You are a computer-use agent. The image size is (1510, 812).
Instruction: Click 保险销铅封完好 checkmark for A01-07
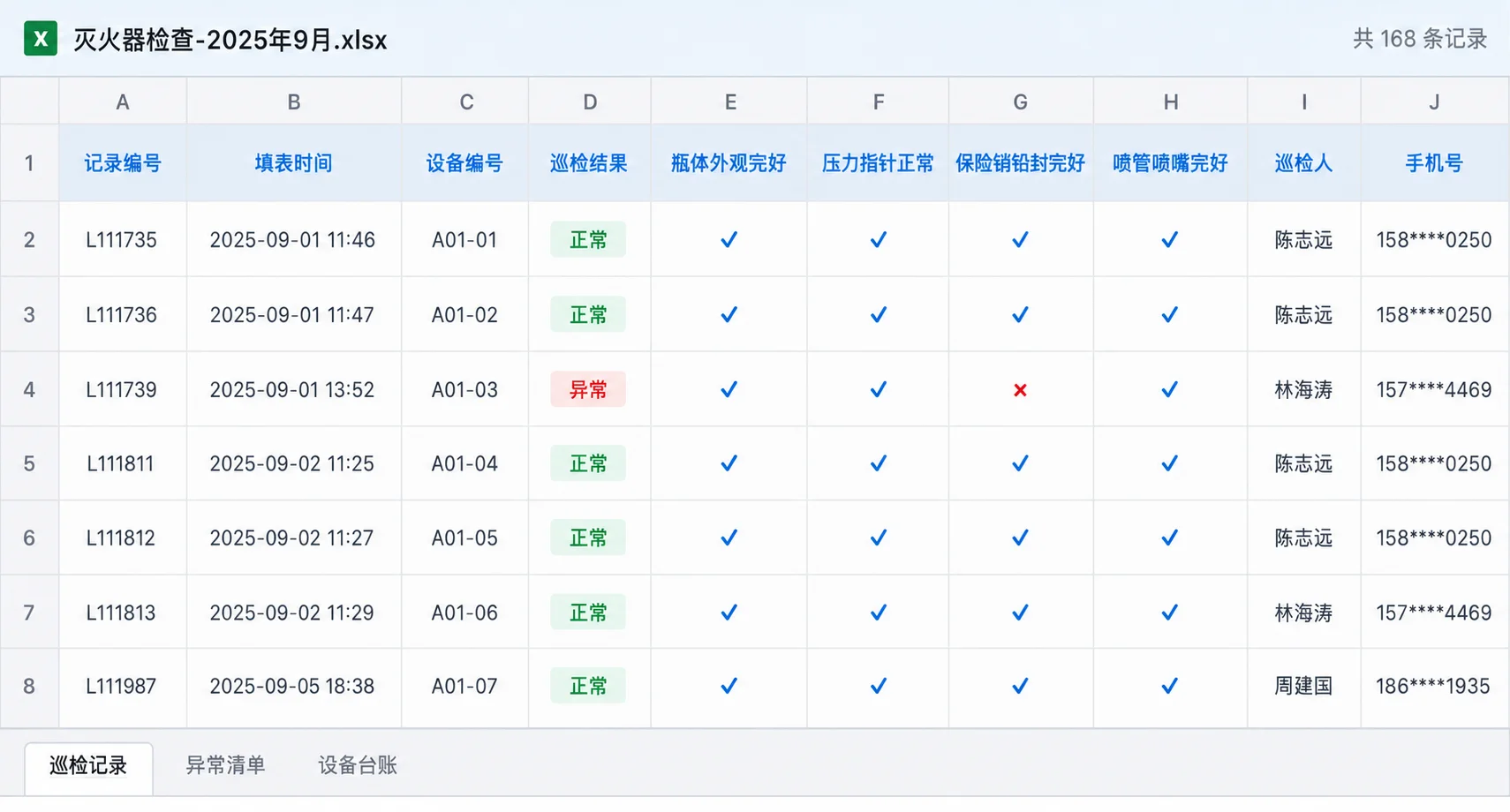1020,686
